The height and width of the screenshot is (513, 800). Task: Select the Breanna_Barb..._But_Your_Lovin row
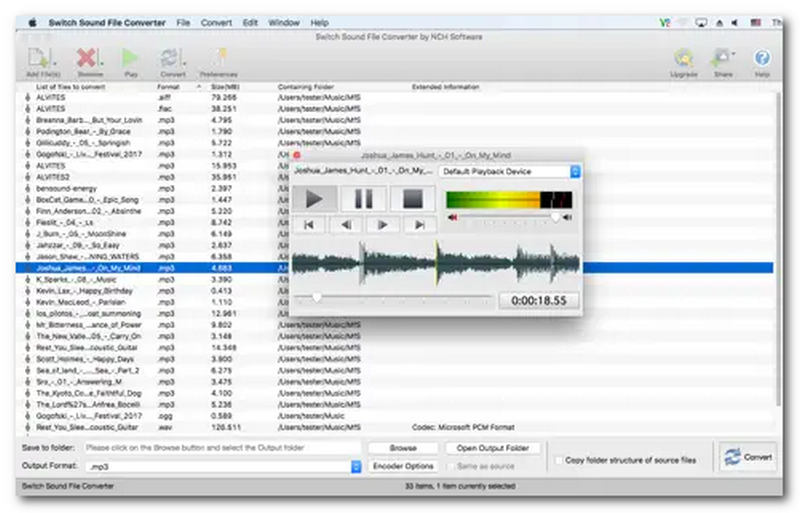tap(394, 120)
